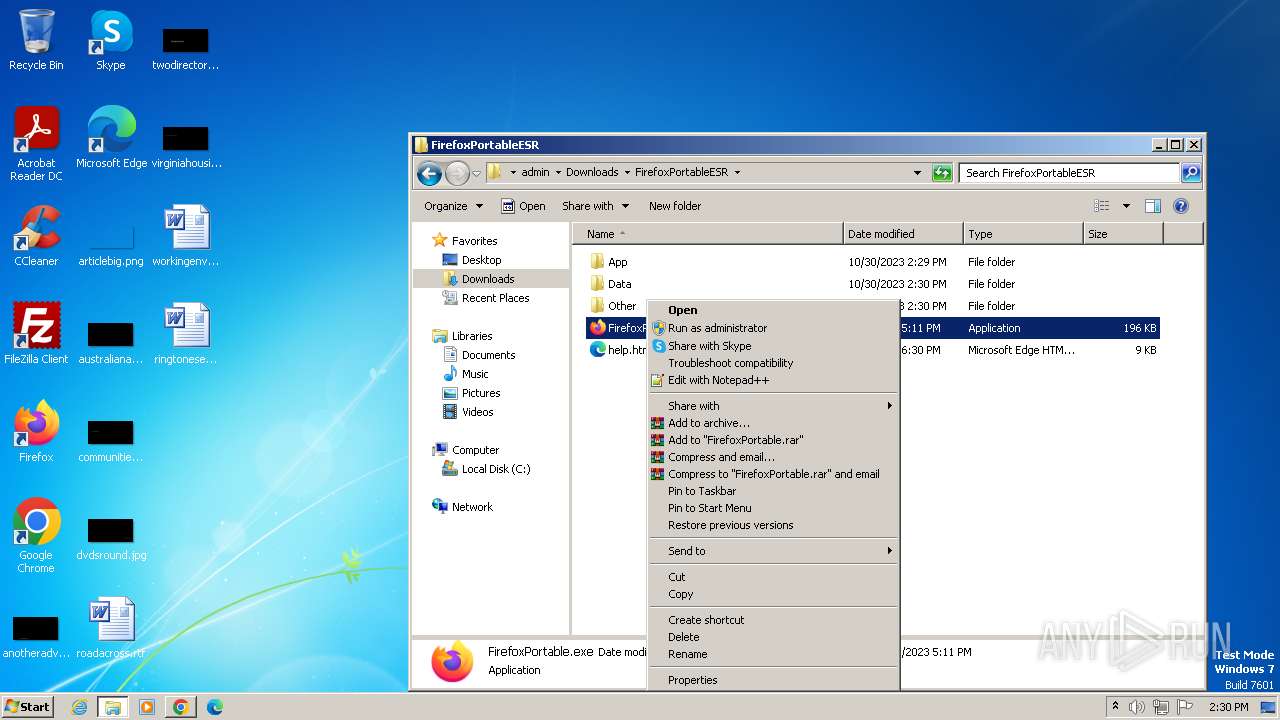
Task: Launch Skype from the desktop shortcut
Action: point(110,40)
